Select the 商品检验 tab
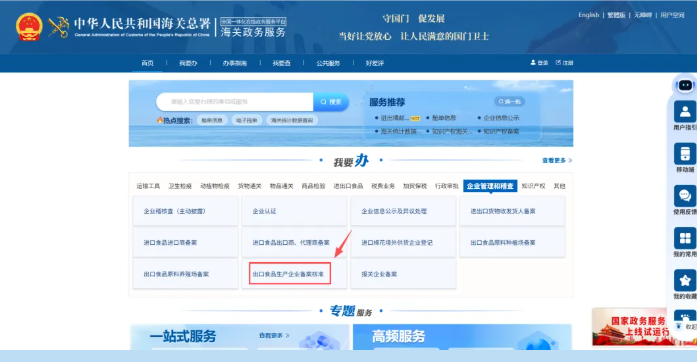The image size is (697, 362). (313, 186)
